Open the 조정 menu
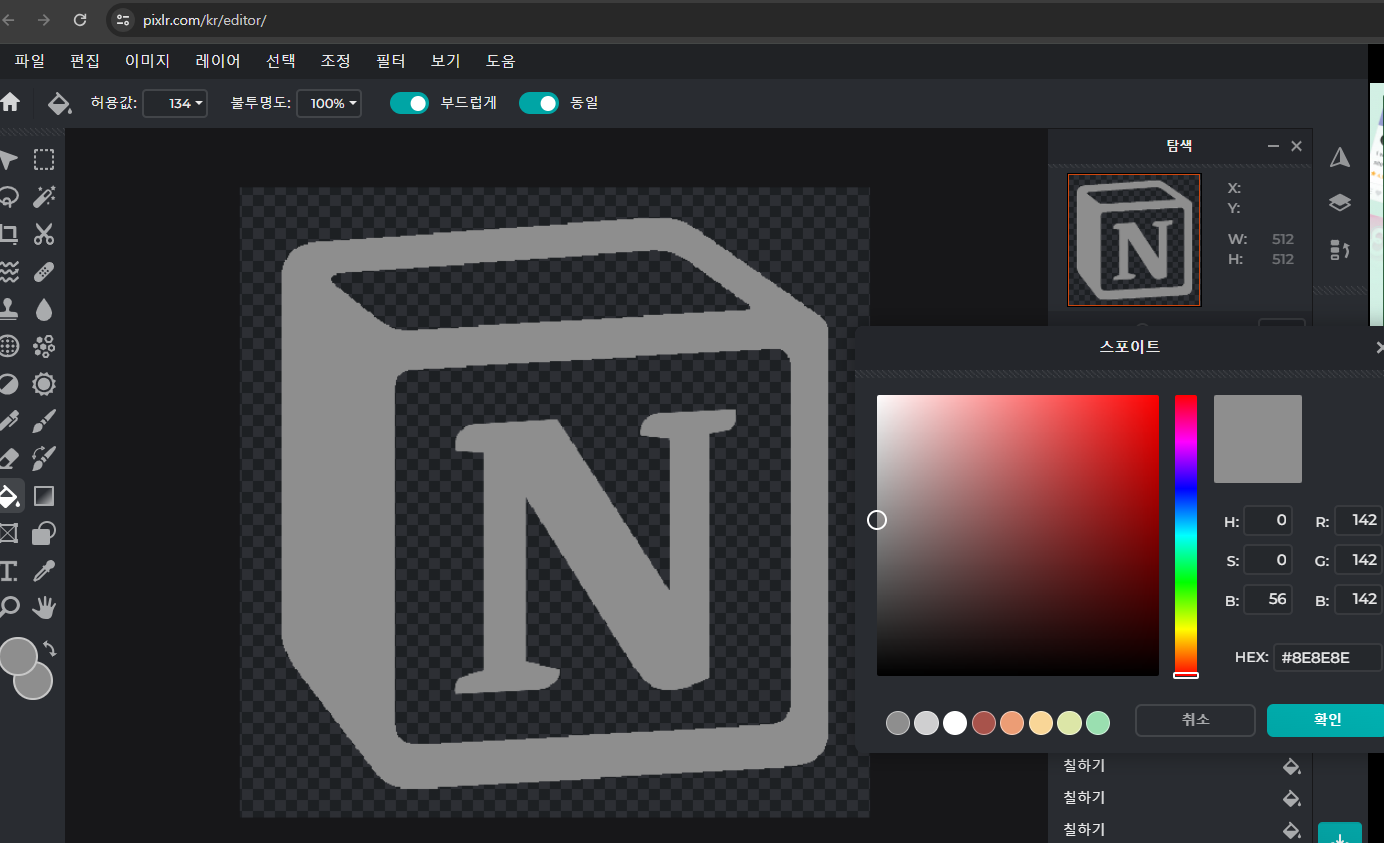This screenshot has height=843, width=1384. [335, 61]
